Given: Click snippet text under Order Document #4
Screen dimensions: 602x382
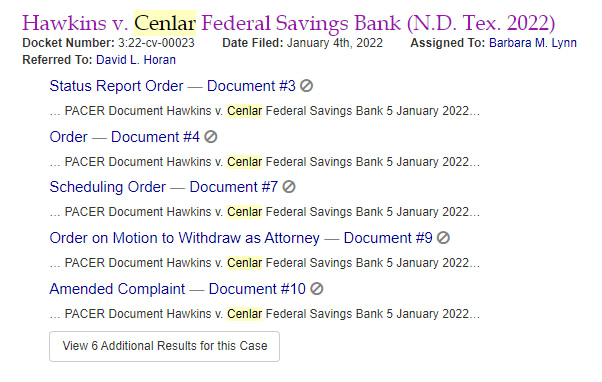Looking at the screenshot, I should click(x=265, y=162).
